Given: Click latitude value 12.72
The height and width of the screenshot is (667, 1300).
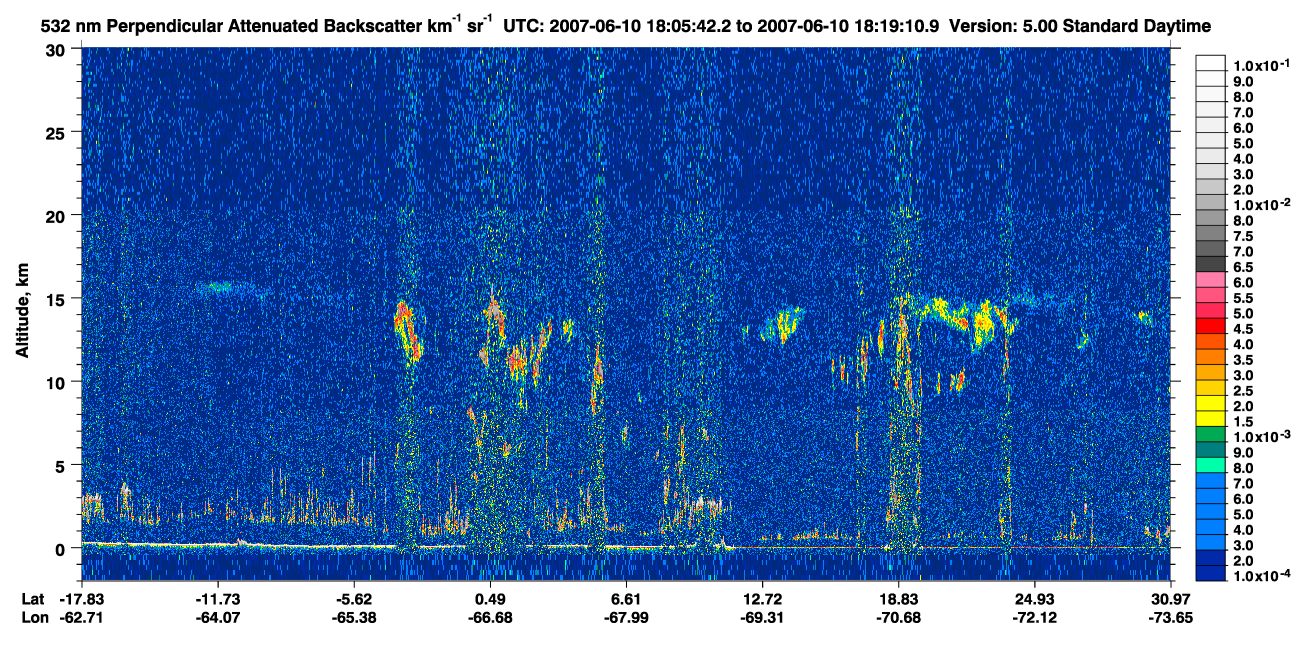Looking at the screenshot, I should click(x=762, y=599).
